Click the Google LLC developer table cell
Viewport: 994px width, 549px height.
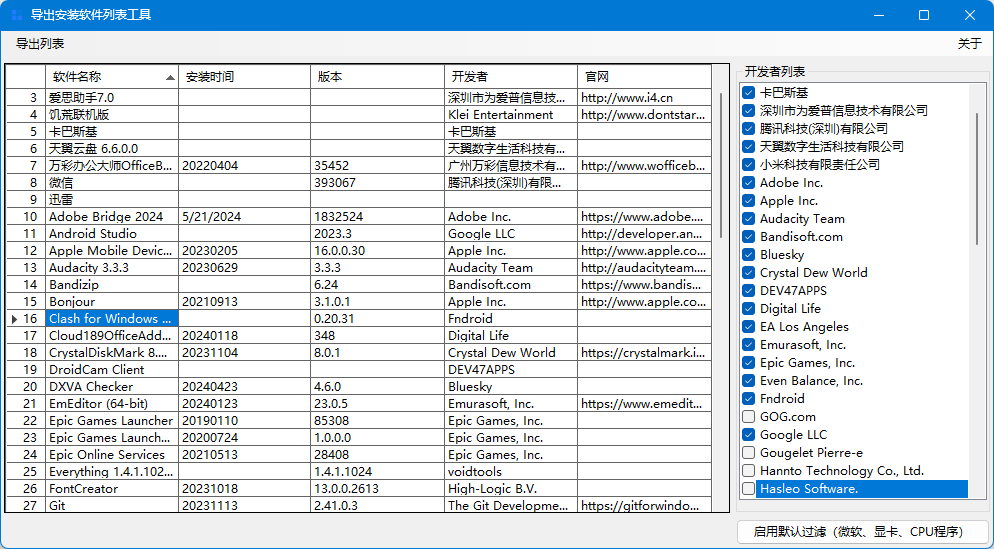click(x=510, y=234)
